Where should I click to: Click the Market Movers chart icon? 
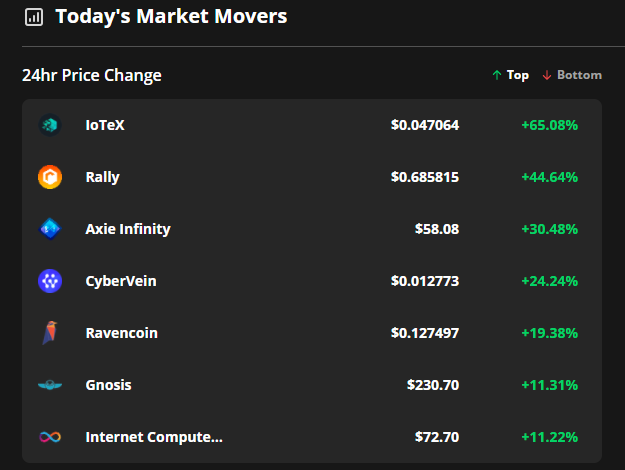coord(34,17)
